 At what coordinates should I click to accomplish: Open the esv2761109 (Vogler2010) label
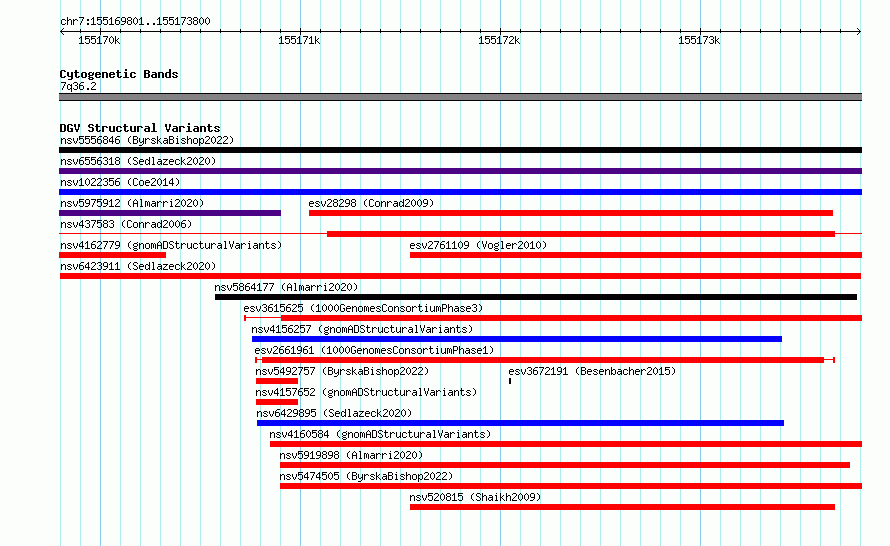pos(478,245)
